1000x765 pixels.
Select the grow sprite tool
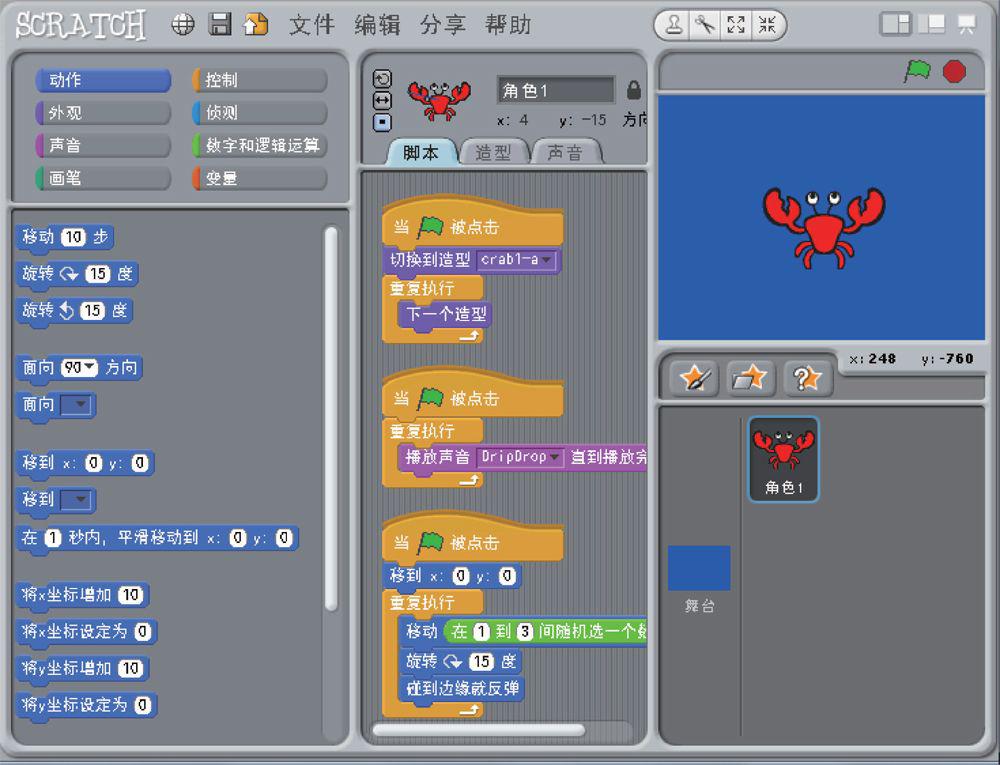pyautogui.click(x=736, y=26)
